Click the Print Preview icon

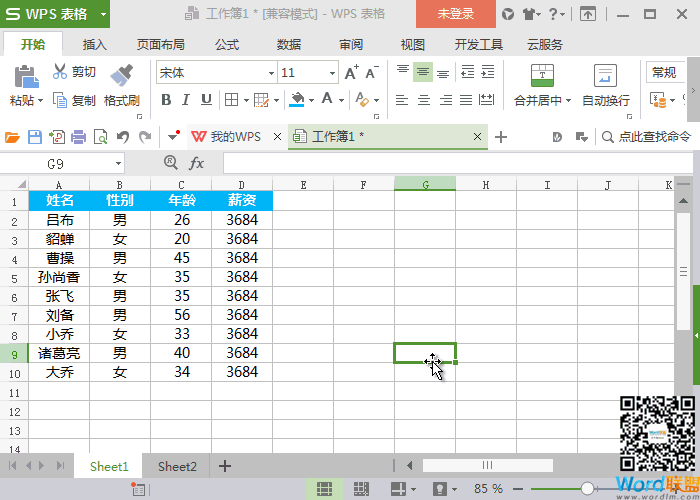100,137
